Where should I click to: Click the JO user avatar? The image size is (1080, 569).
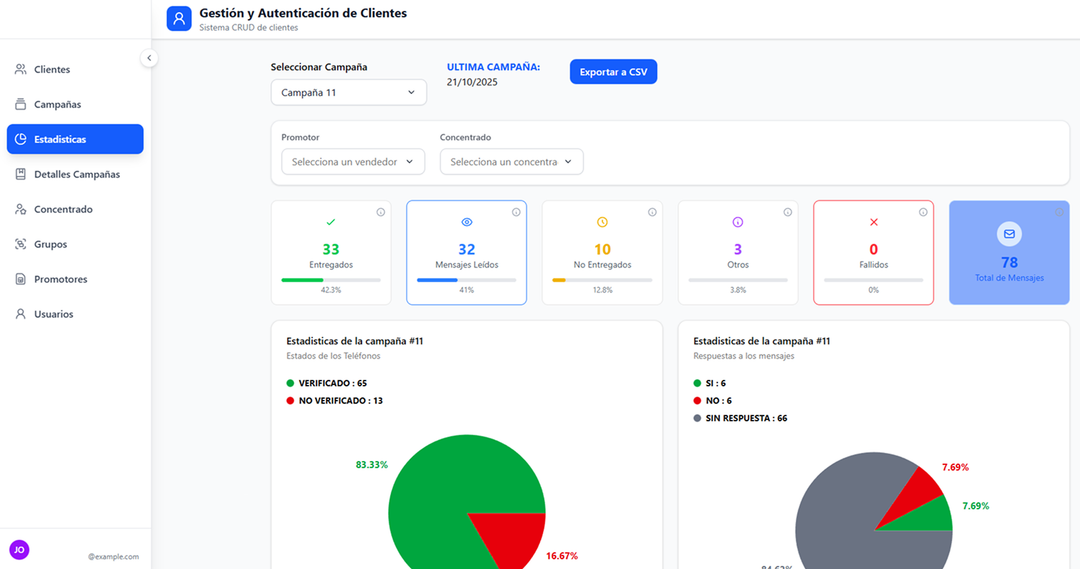pos(19,549)
